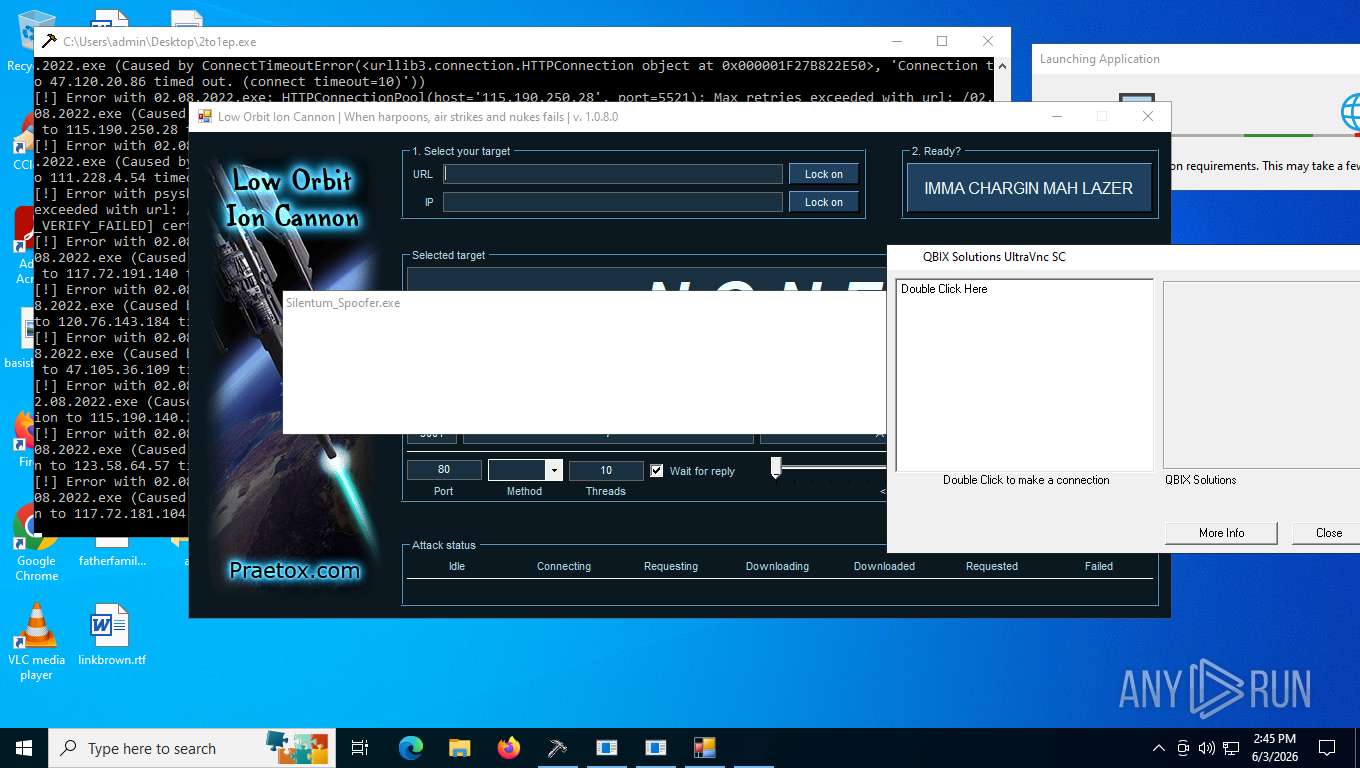
Task: Open the notification center icon
Action: [x=1327, y=748]
